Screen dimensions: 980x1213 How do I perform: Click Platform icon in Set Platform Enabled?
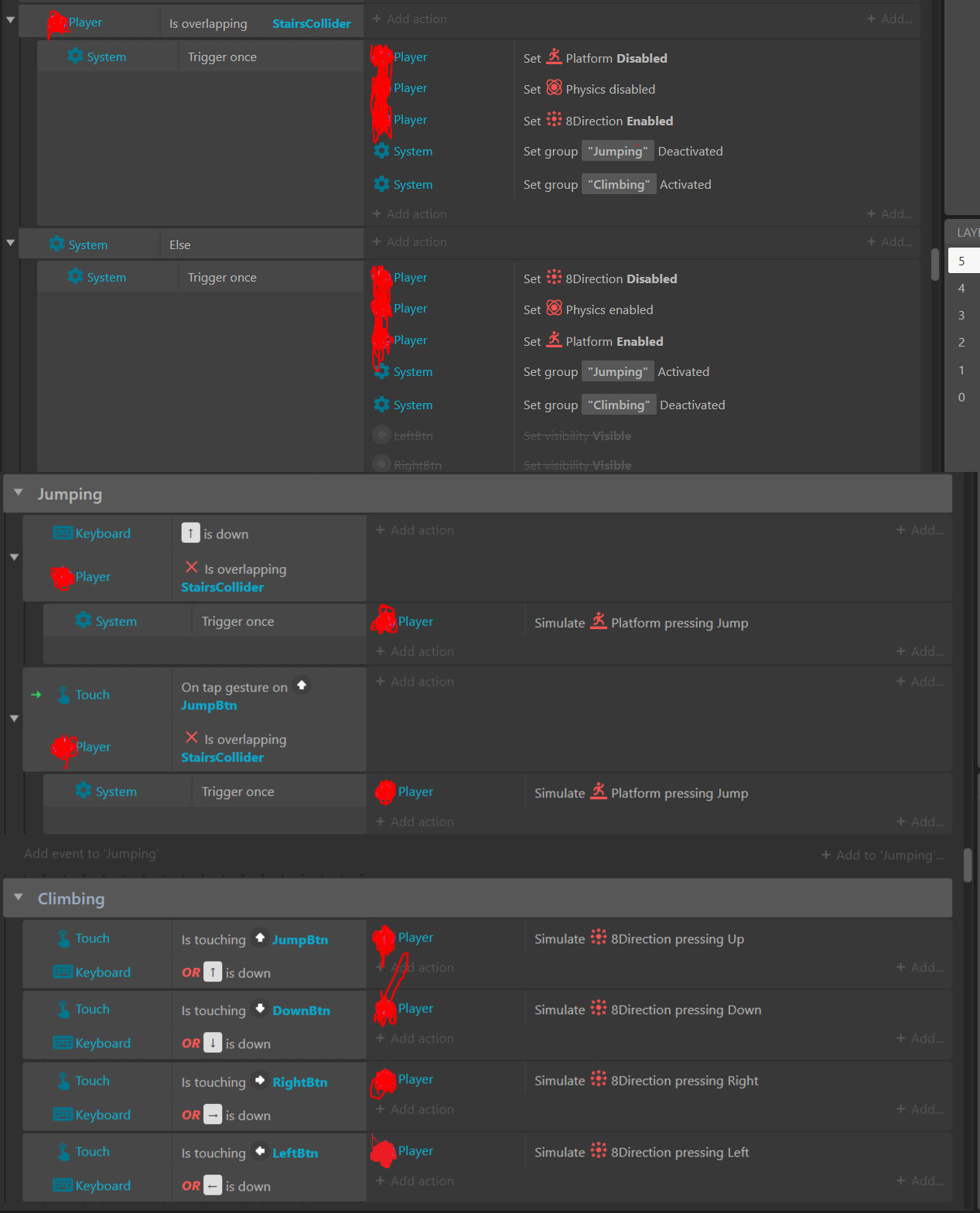point(554,340)
